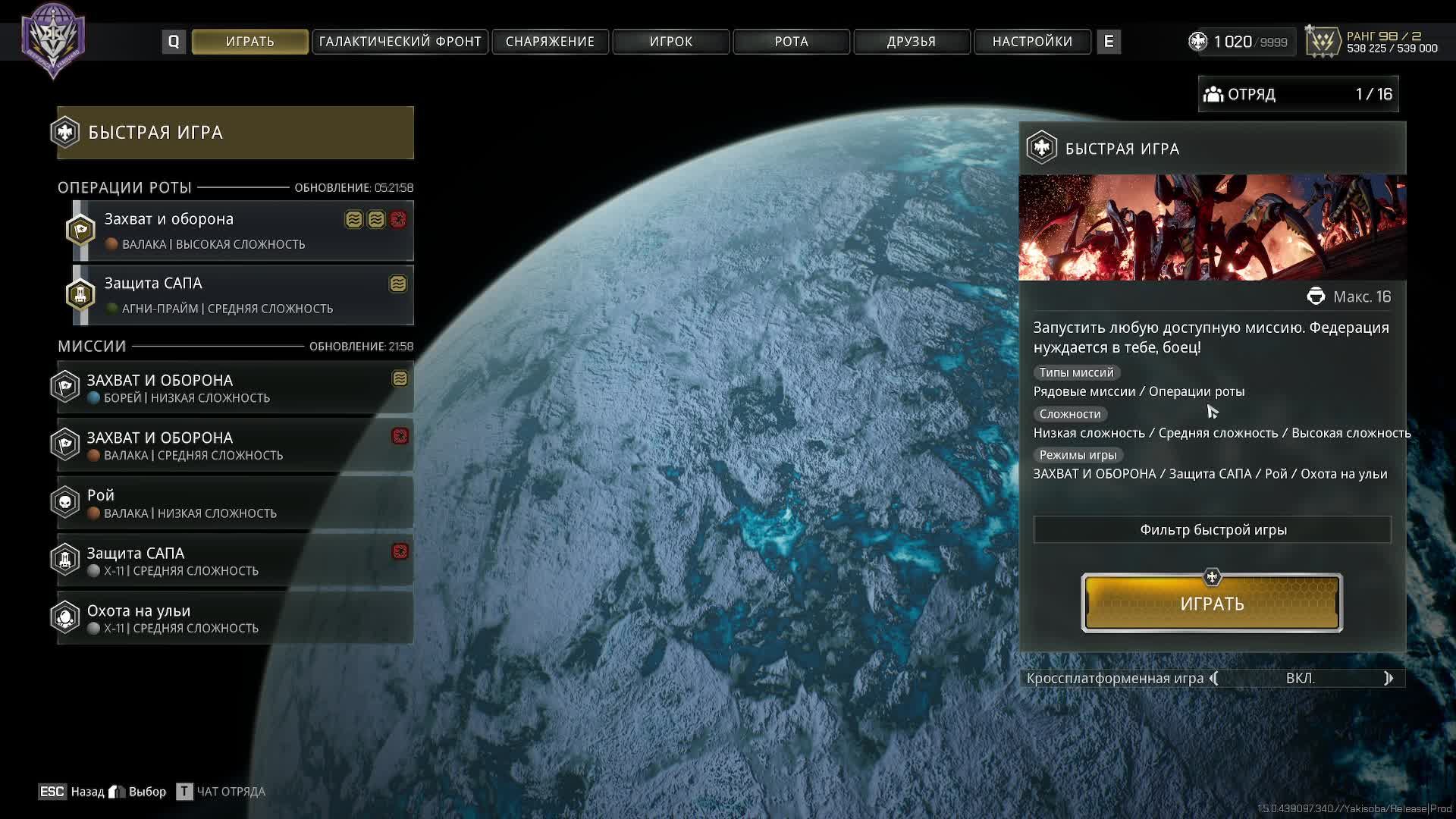Screen dimensions: 1456x819
Task: Select Рой ВАЛАКА low difficulty mission
Action: point(235,503)
